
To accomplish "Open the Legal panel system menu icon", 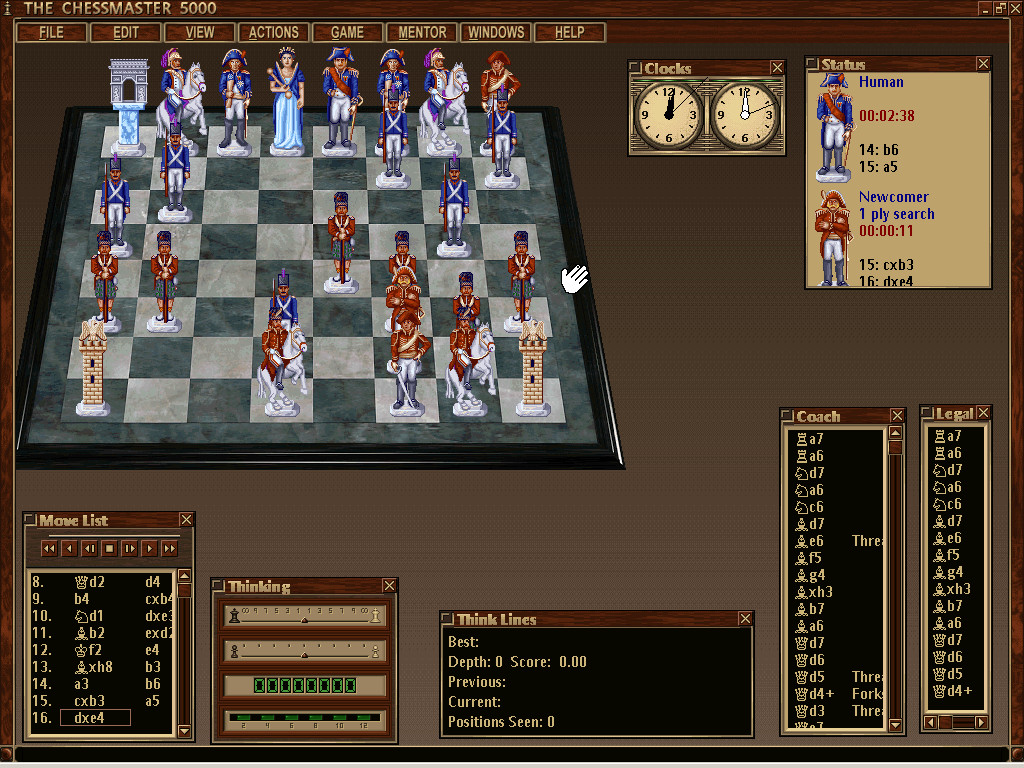I will pyautogui.click(x=927, y=412).
